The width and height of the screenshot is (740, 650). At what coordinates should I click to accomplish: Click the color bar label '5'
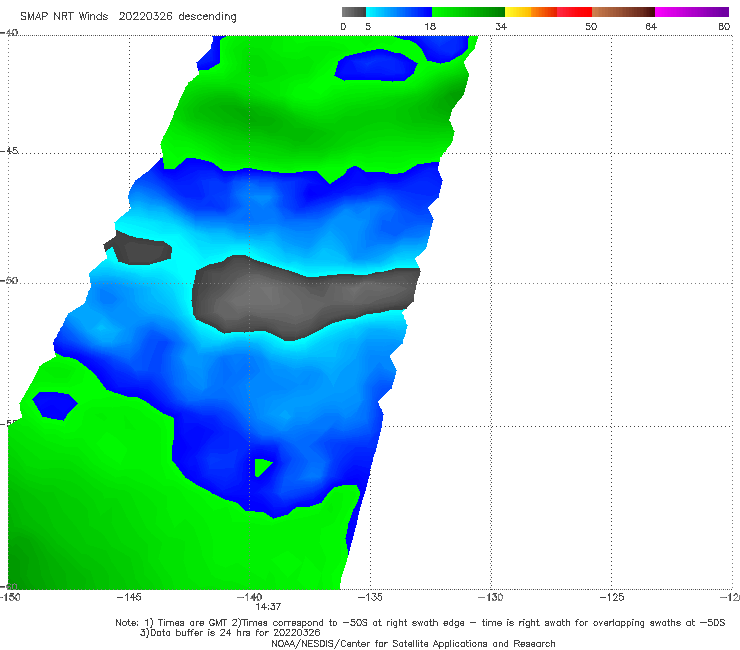368,26
